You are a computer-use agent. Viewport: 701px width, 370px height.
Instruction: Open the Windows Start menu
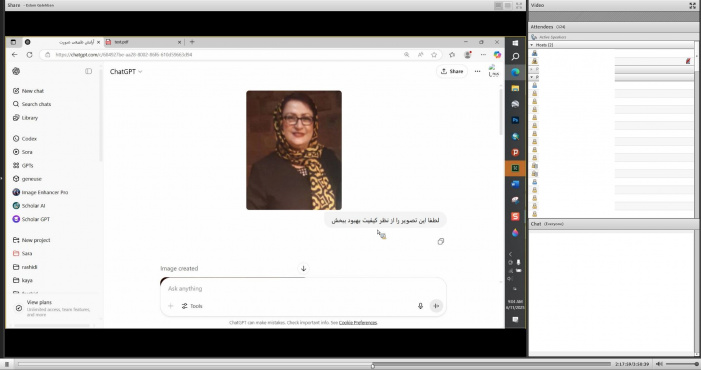tap(515, 43)
